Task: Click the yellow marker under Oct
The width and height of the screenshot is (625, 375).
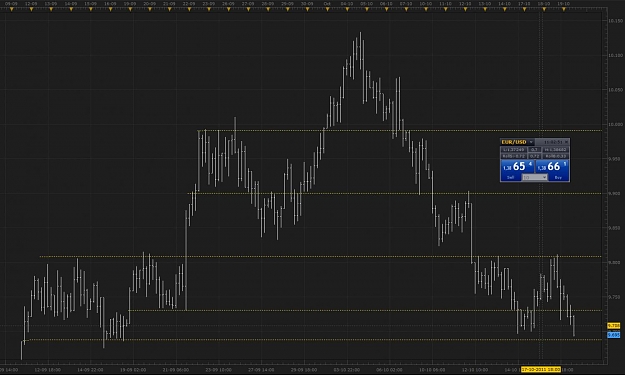Action: 327,9
